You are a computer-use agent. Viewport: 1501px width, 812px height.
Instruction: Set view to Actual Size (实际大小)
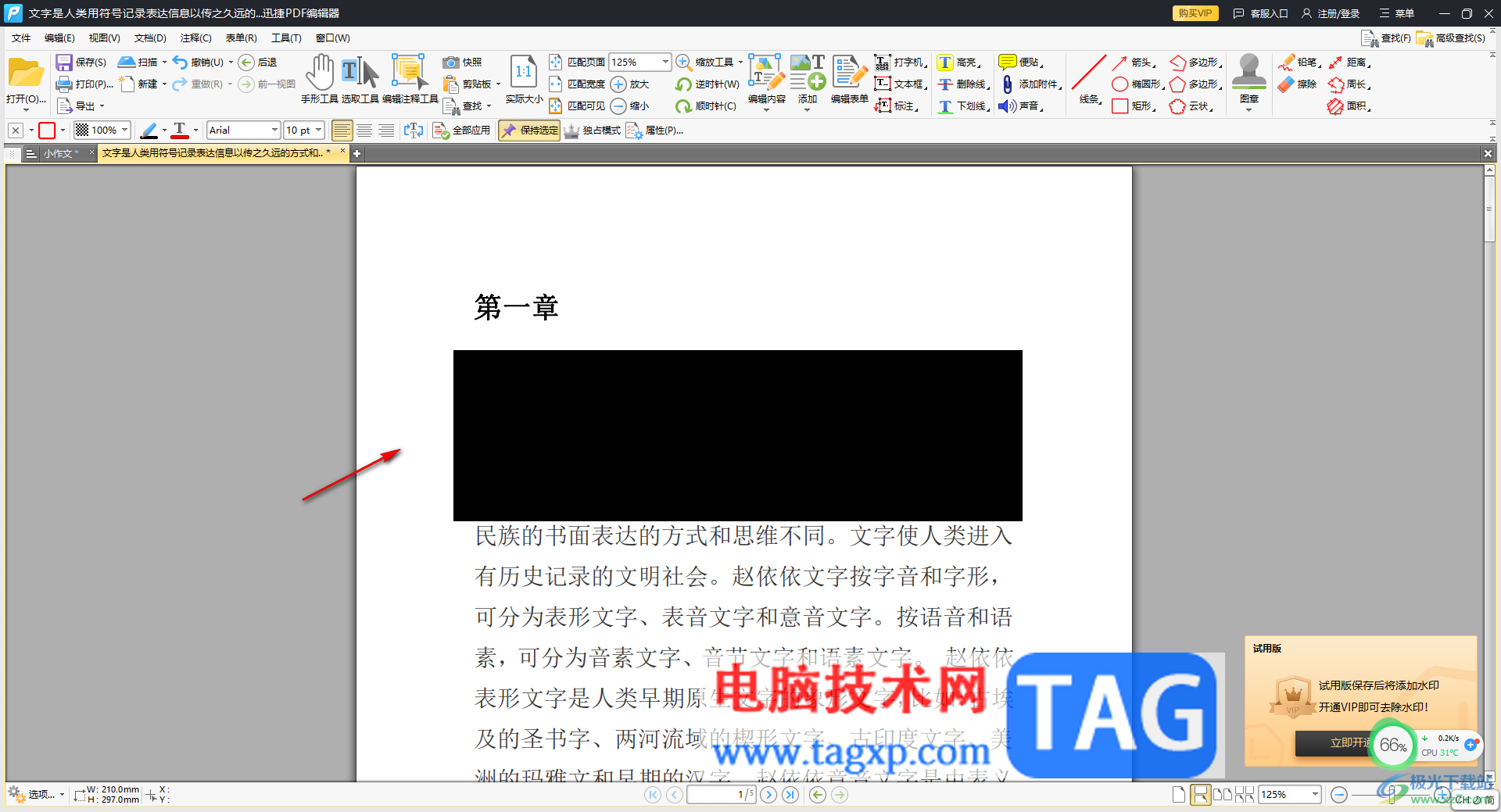(524, 80)
